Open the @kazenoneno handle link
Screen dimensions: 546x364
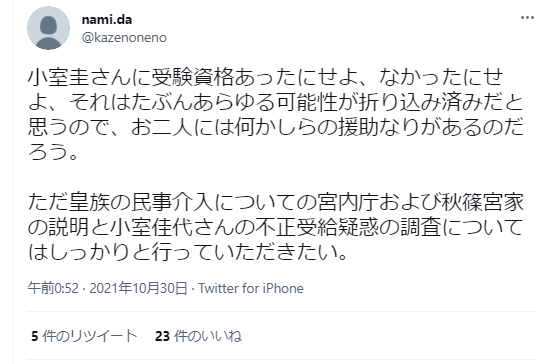[124, 38]
